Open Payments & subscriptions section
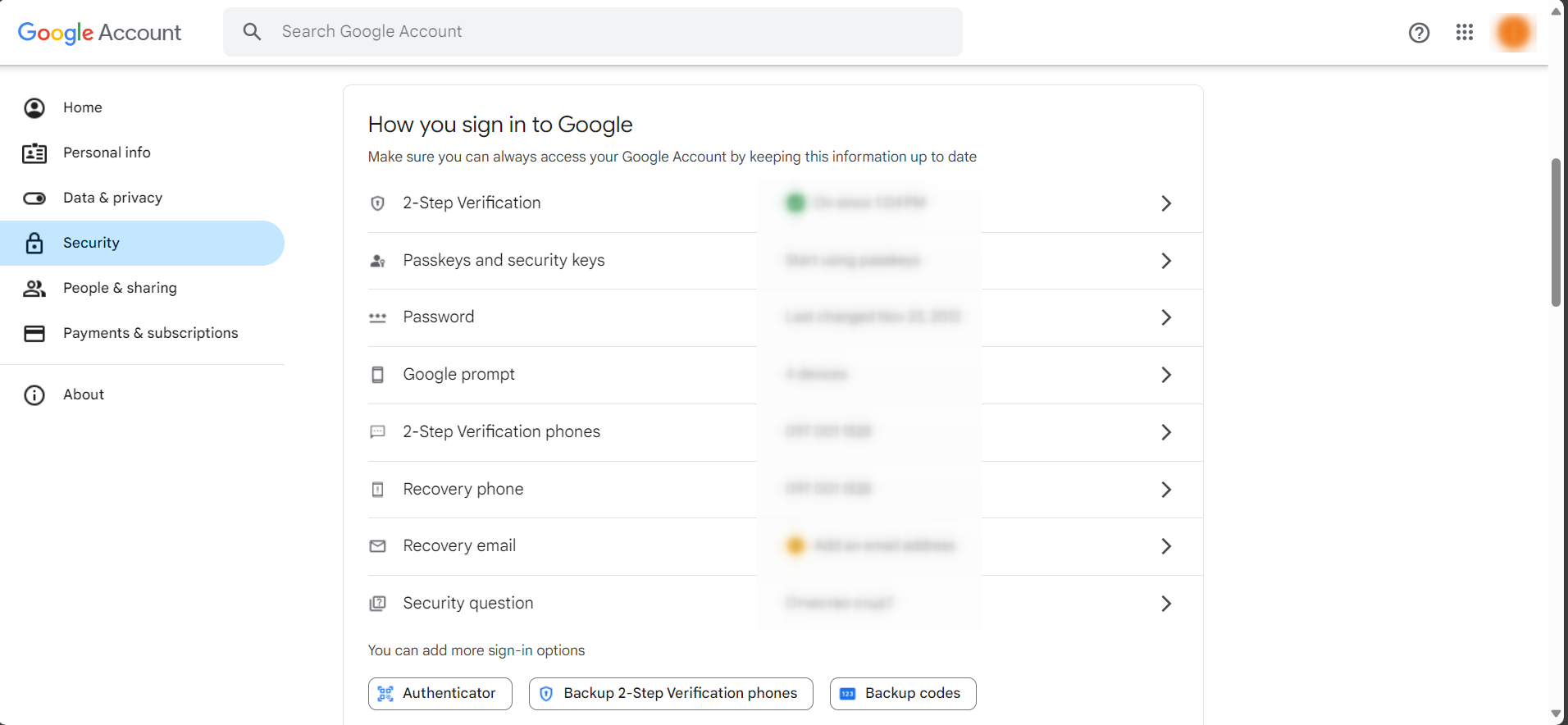The height and width of the screenshot is (725, 1568). coord(142,333)
